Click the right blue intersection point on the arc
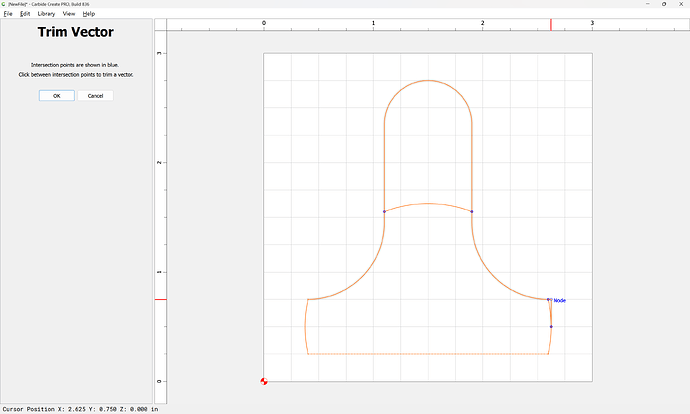 pyautogui.click(x=472, y=211)
